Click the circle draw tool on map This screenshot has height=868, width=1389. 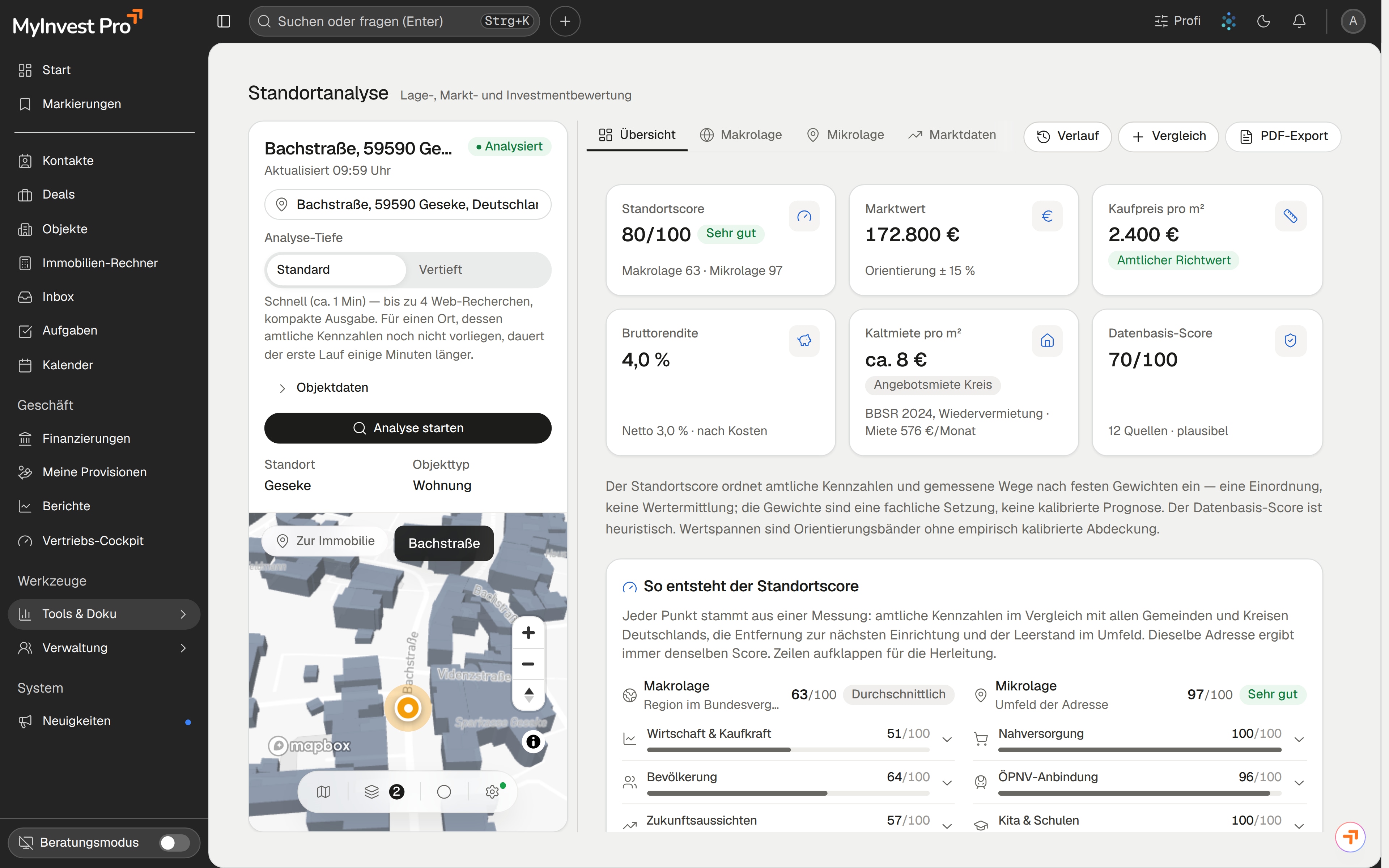444,792
